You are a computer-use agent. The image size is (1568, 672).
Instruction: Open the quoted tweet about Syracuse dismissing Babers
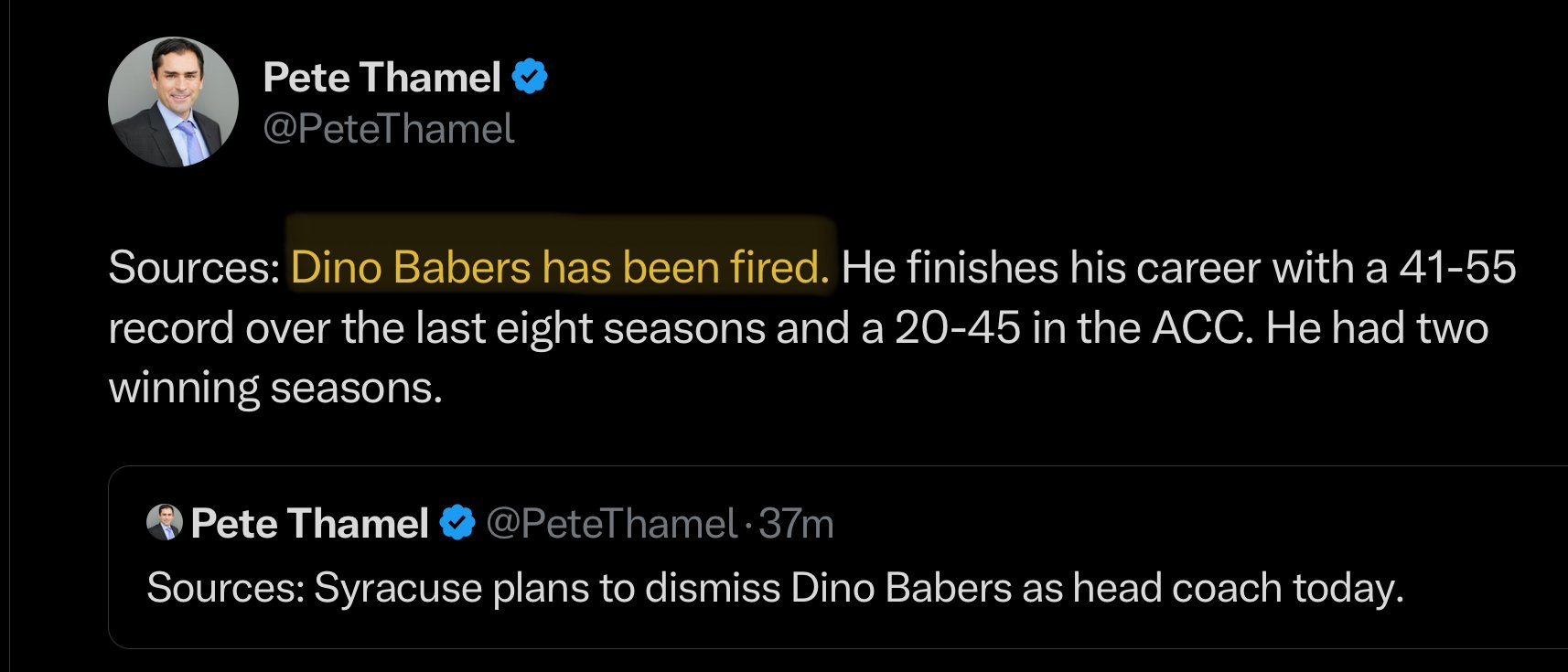tap(838, 557)
